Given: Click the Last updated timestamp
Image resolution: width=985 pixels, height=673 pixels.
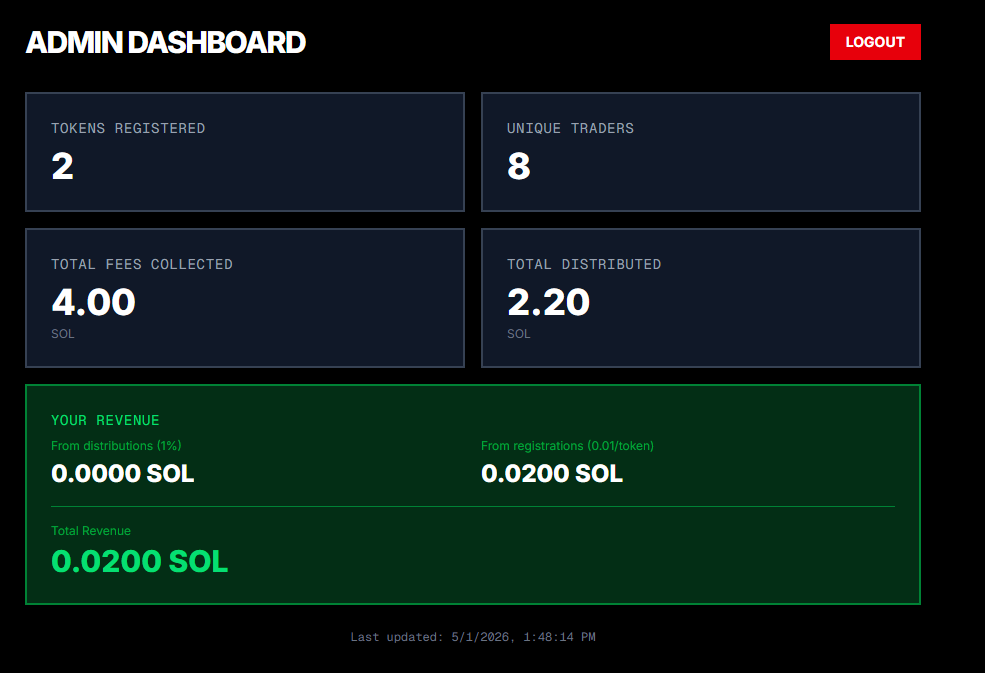Looking at the screenshot, I should coord(473,637).
